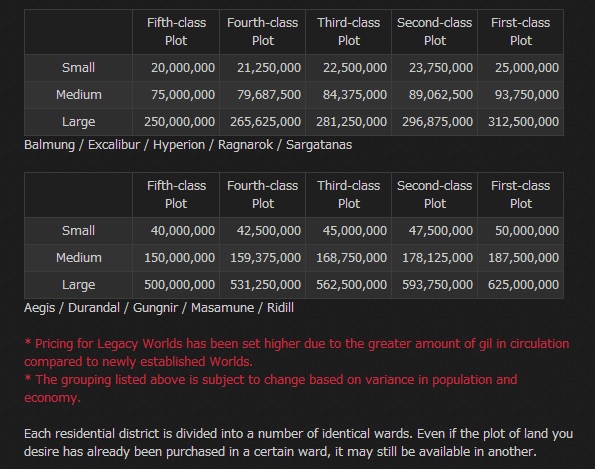Click the Fifth-class Plot header in first table

(x=176, y=31)
